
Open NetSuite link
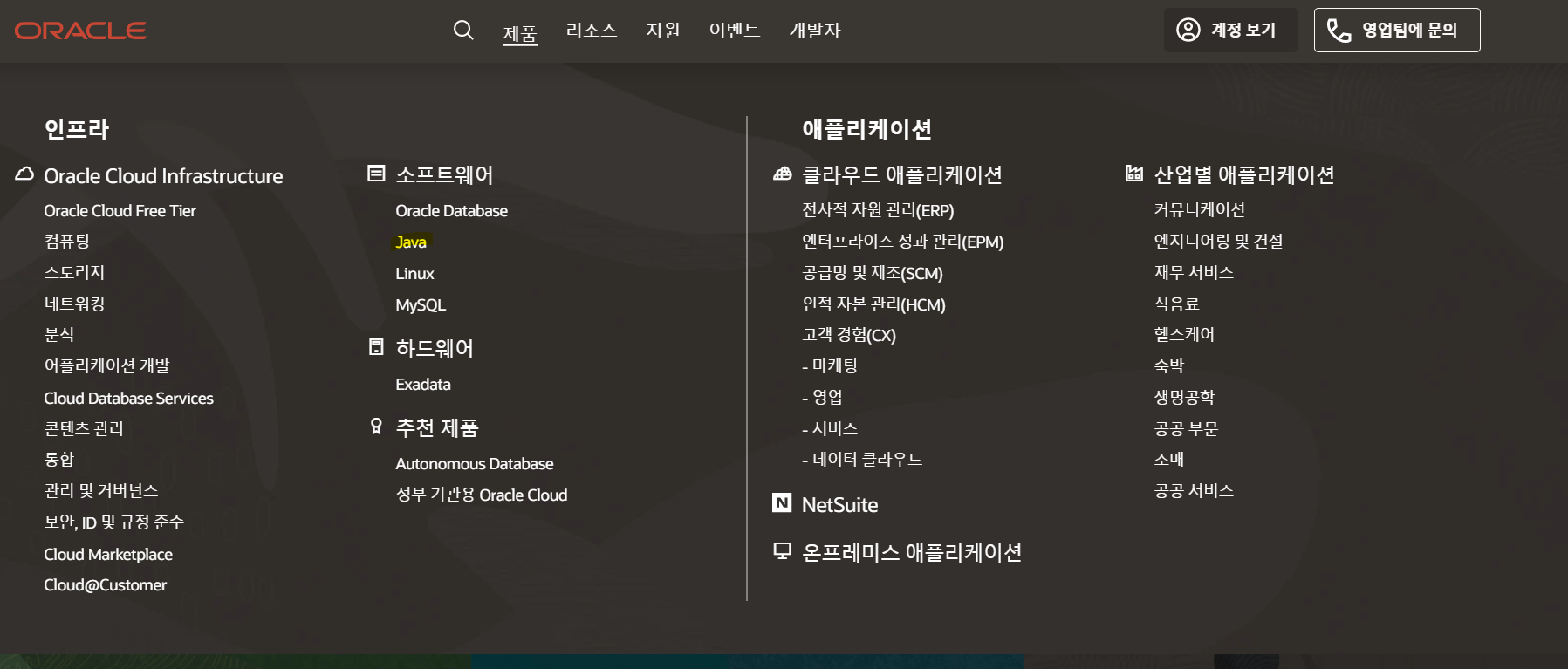[839, 505]
